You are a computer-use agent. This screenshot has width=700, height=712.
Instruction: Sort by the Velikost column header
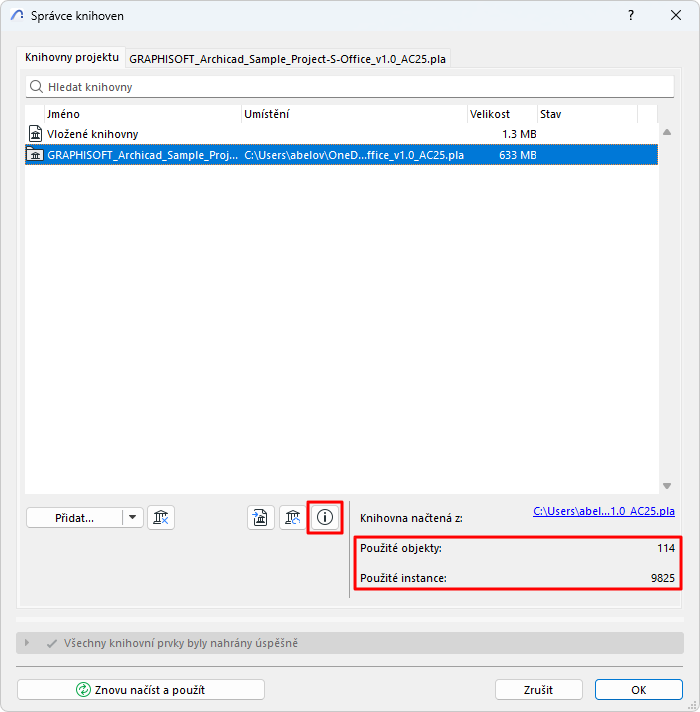(x=502, y=114)
